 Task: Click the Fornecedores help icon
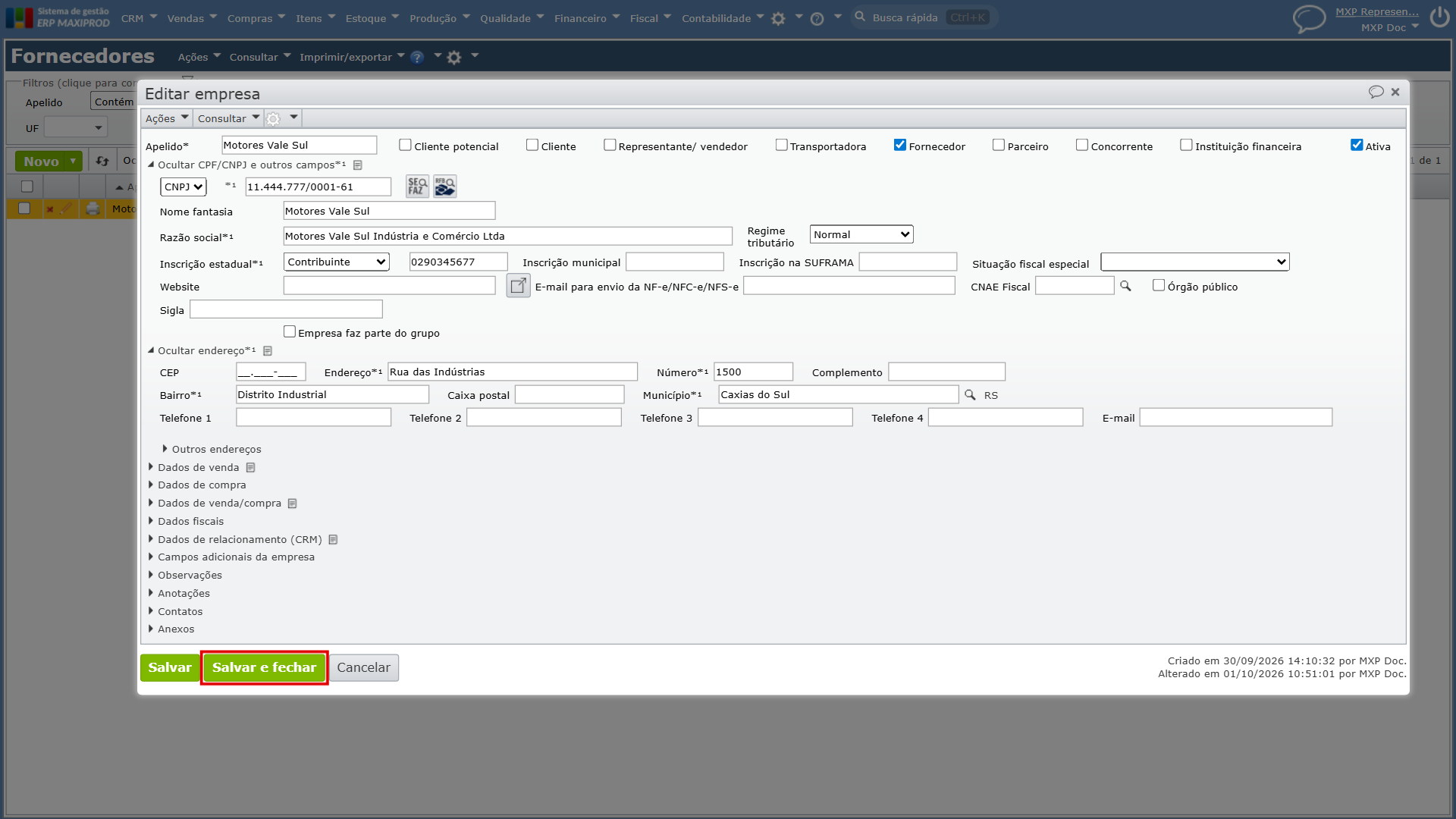tap(417, 57)
